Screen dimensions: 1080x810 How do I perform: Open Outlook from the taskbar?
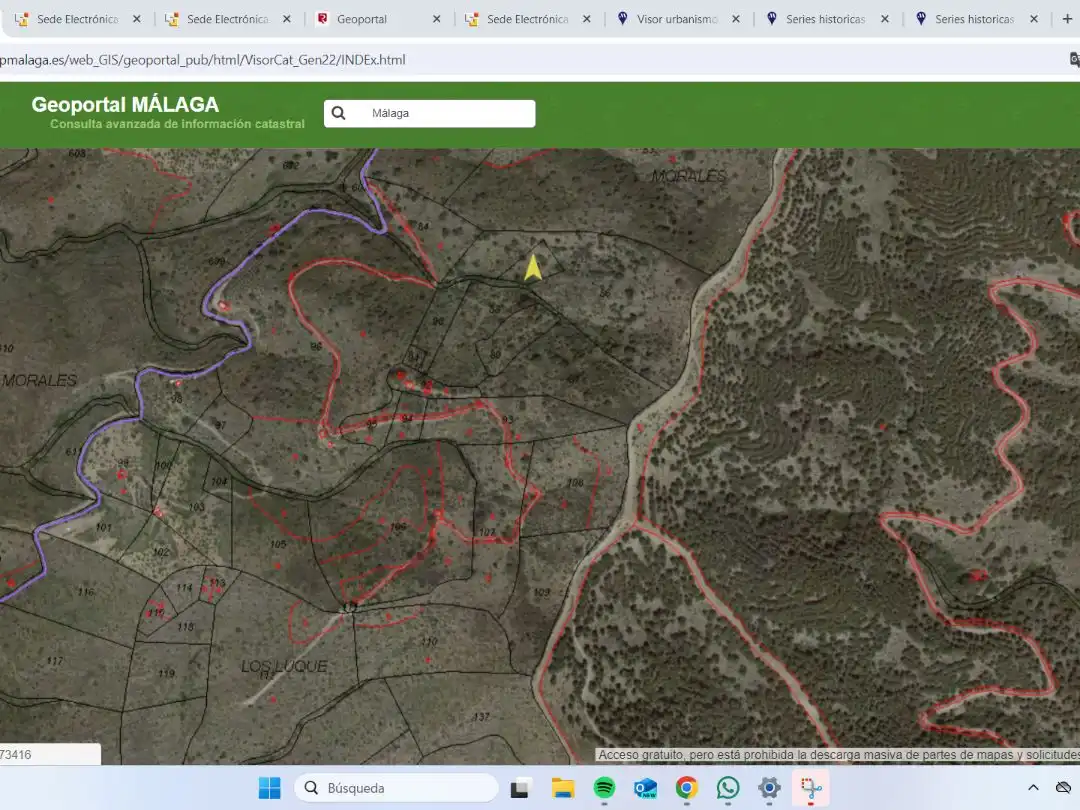coord(645,788)
